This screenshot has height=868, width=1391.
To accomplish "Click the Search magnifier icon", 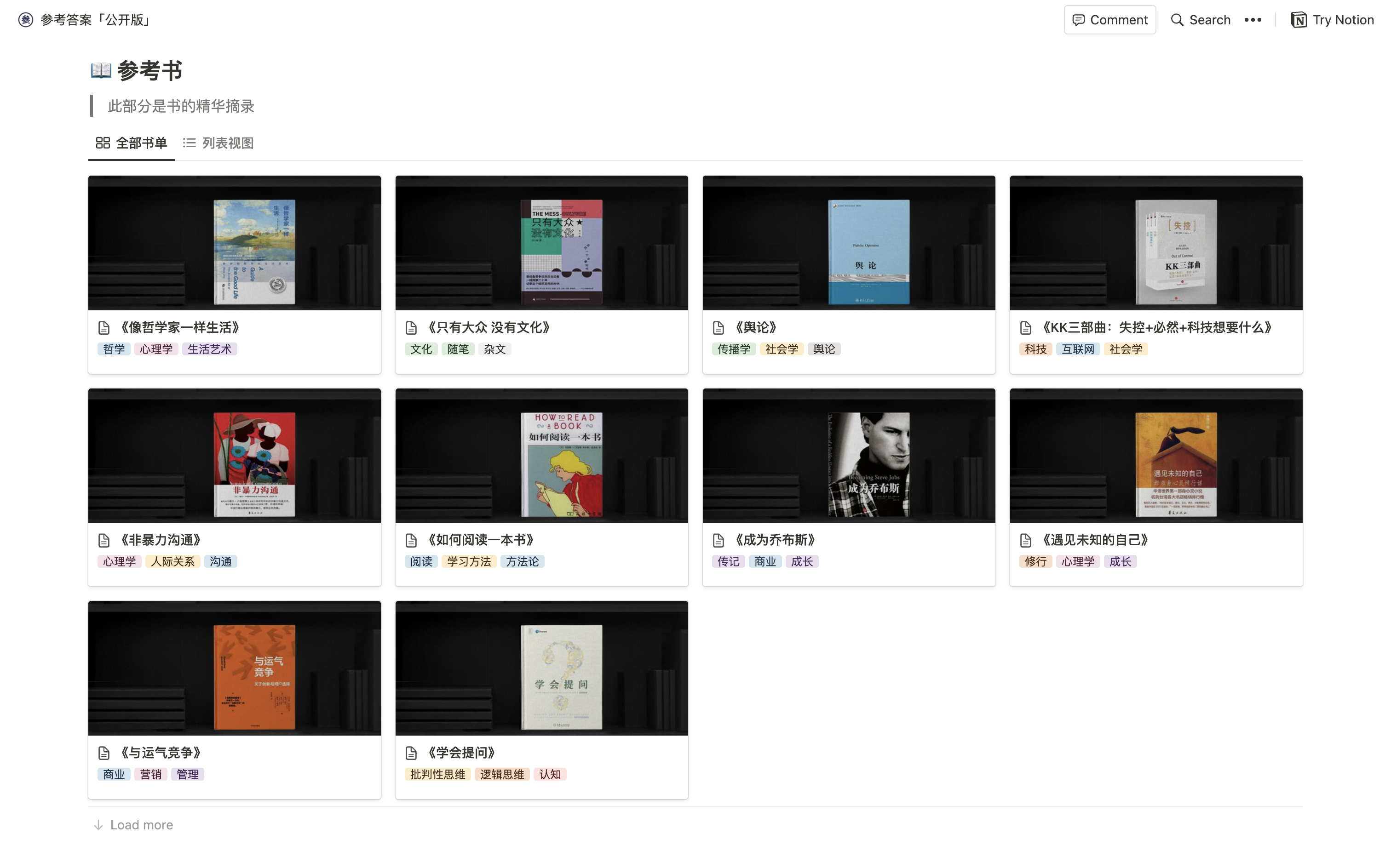I will (1177, 20).
